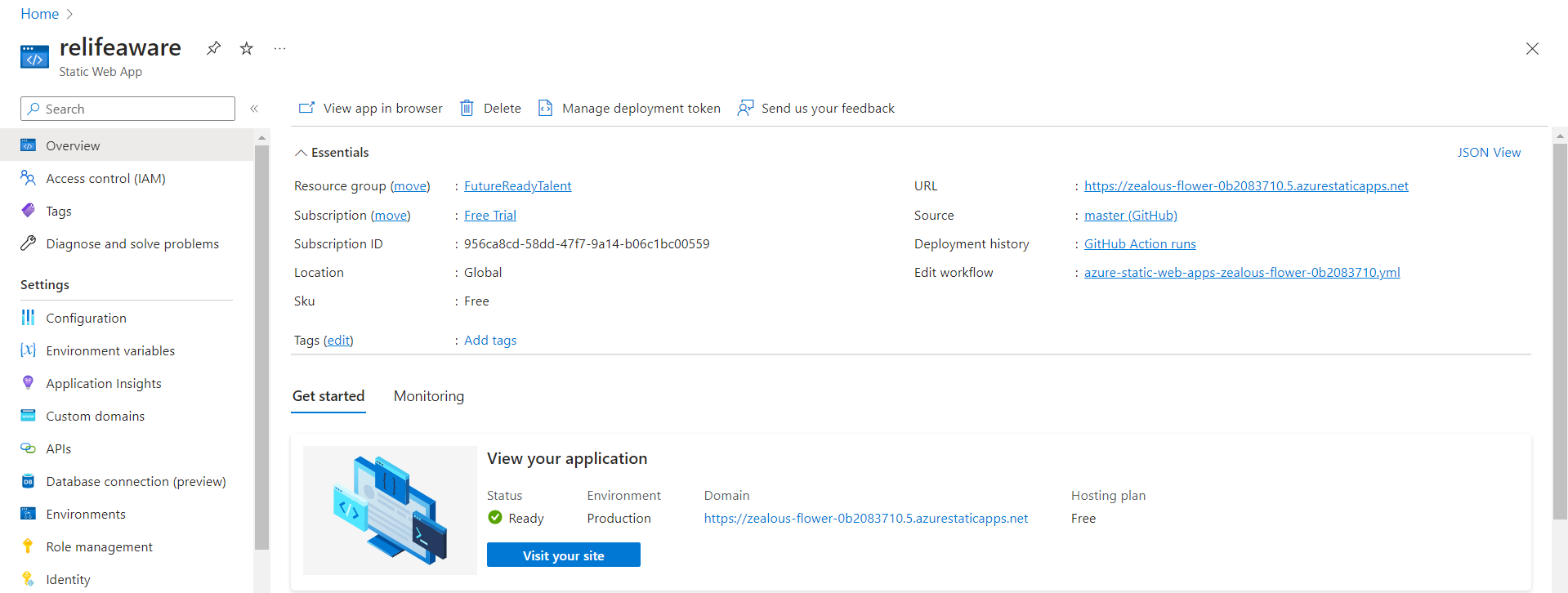This screenshot has width=1568, height=593.
Task: Open Free Trial subscription link
Action: tap(490, 216)
